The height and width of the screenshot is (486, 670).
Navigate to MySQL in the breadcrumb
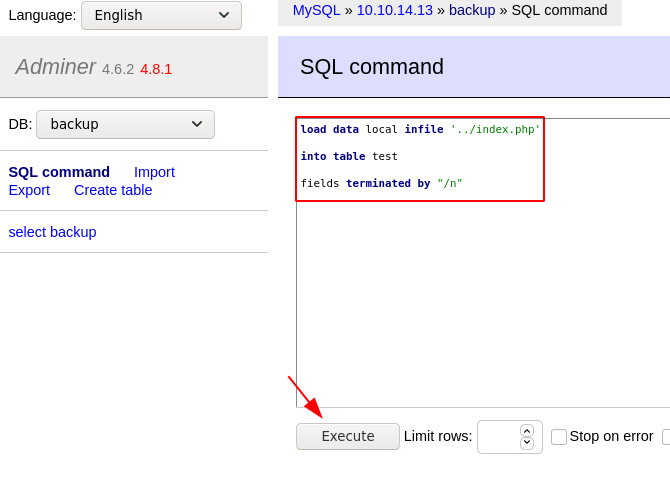[316, 10]
